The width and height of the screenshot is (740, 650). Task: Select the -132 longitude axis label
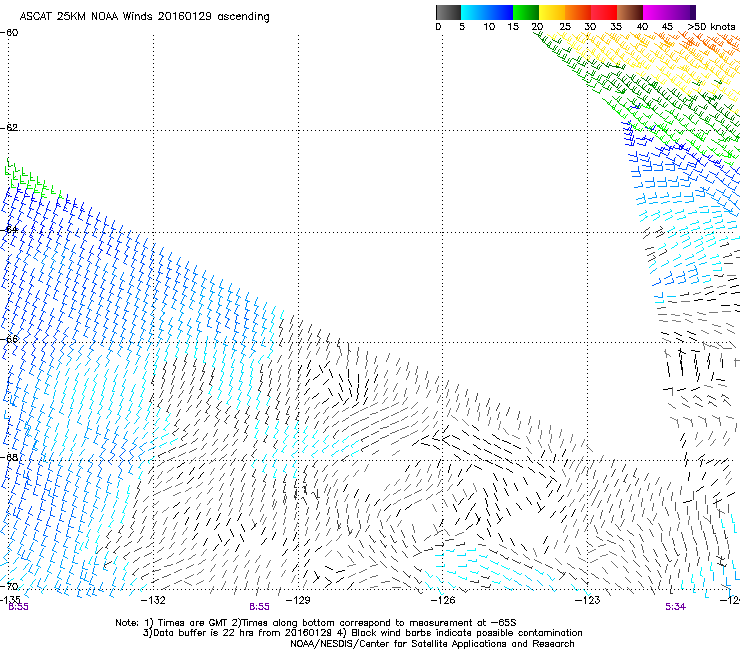(x=153, y=600)
